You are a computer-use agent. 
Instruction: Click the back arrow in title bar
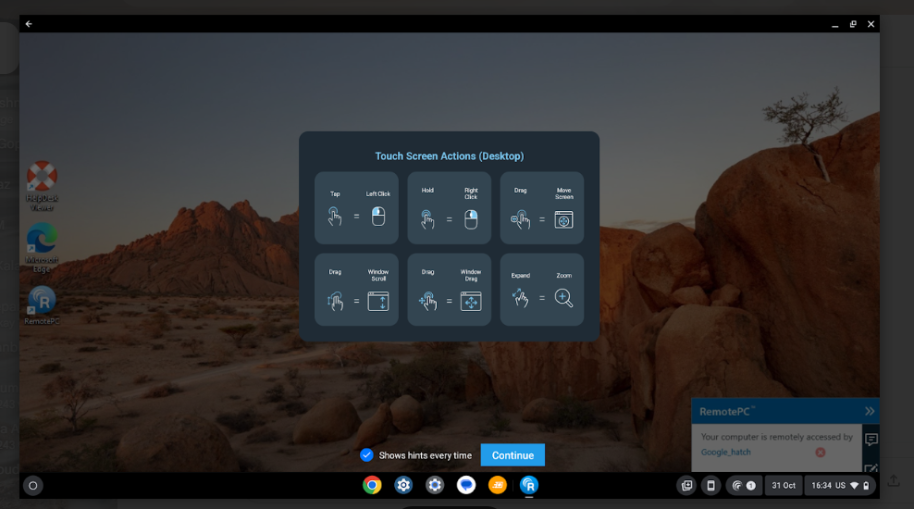coord(29,24)
